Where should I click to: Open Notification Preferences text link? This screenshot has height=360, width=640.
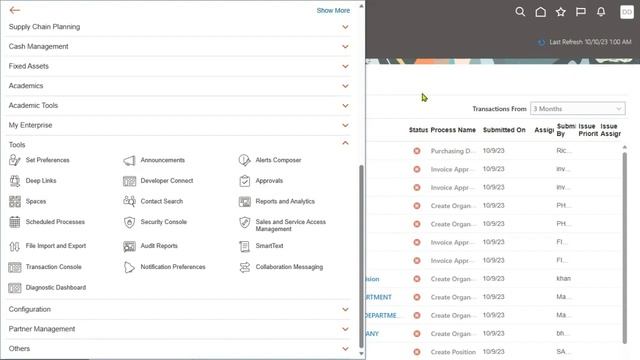pyautogui.click(x=173, y=267)
